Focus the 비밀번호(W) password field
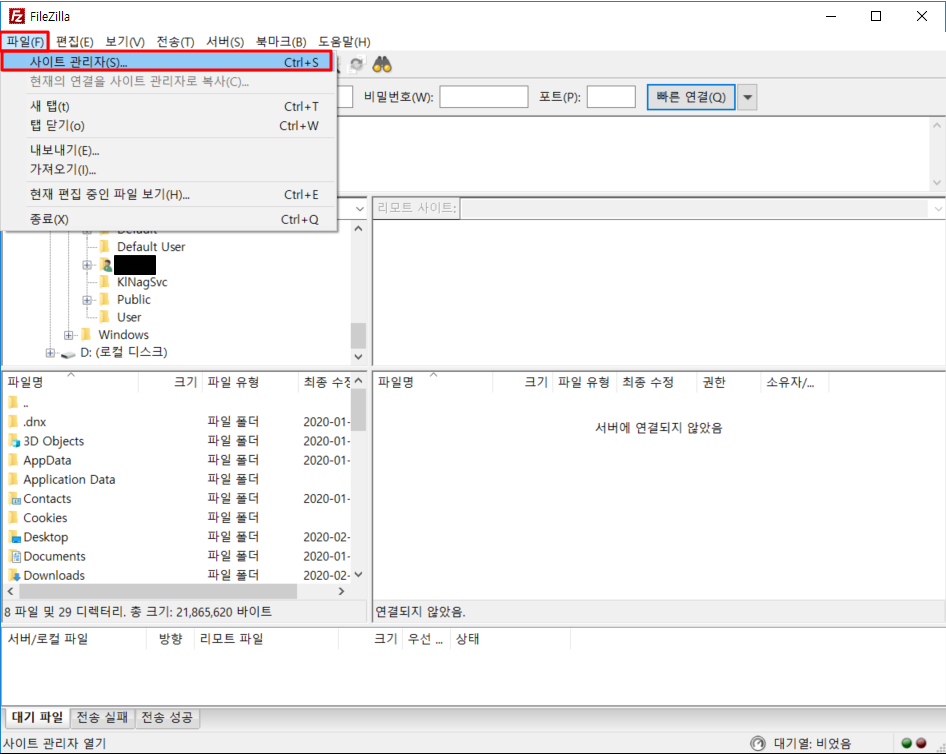946x754 pixels. point(484,97)
